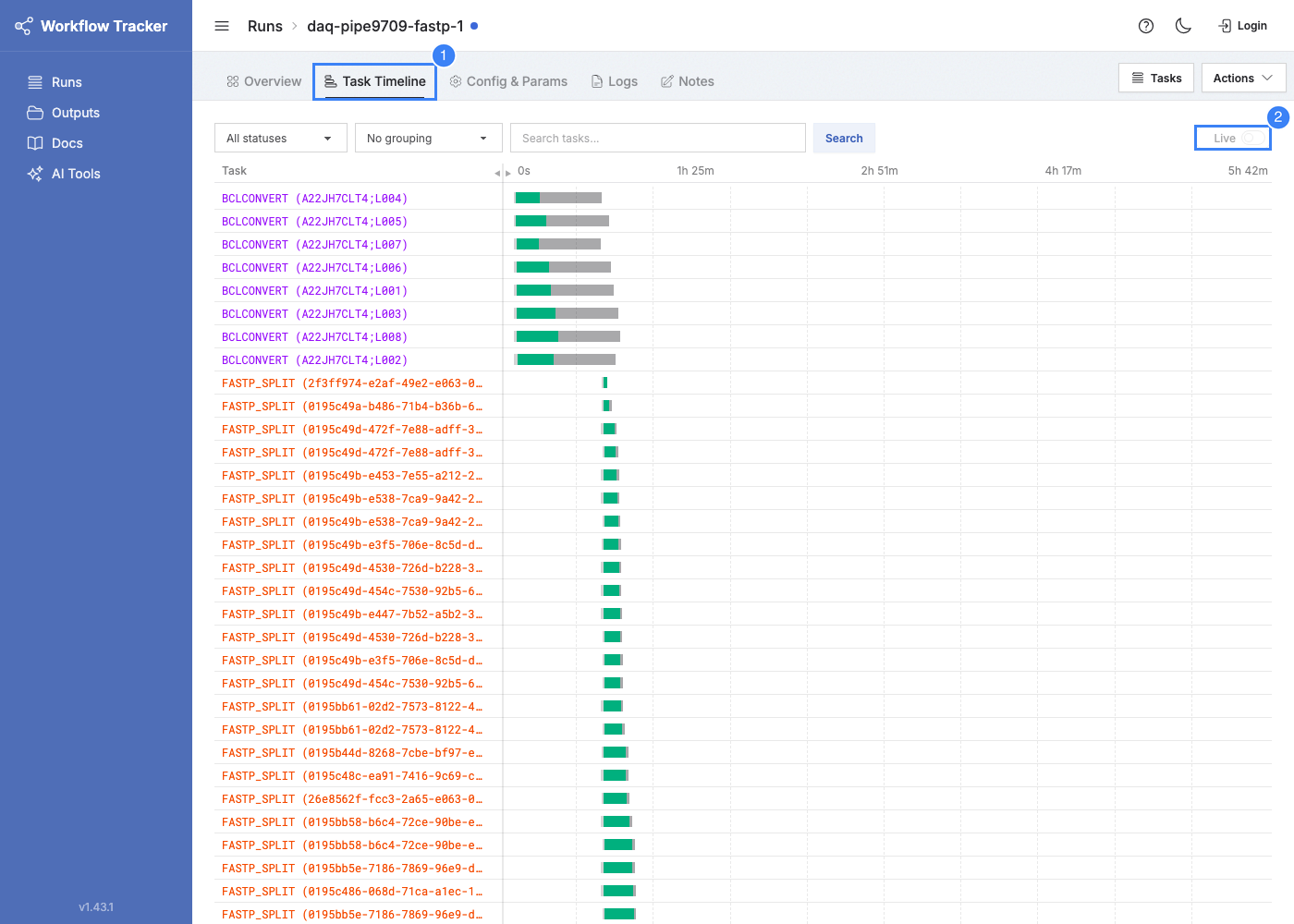Select task BCLCONVERT (A22JH7CLT4;L004)
This screenshot has width=1294, height=924.
point(314,199)
